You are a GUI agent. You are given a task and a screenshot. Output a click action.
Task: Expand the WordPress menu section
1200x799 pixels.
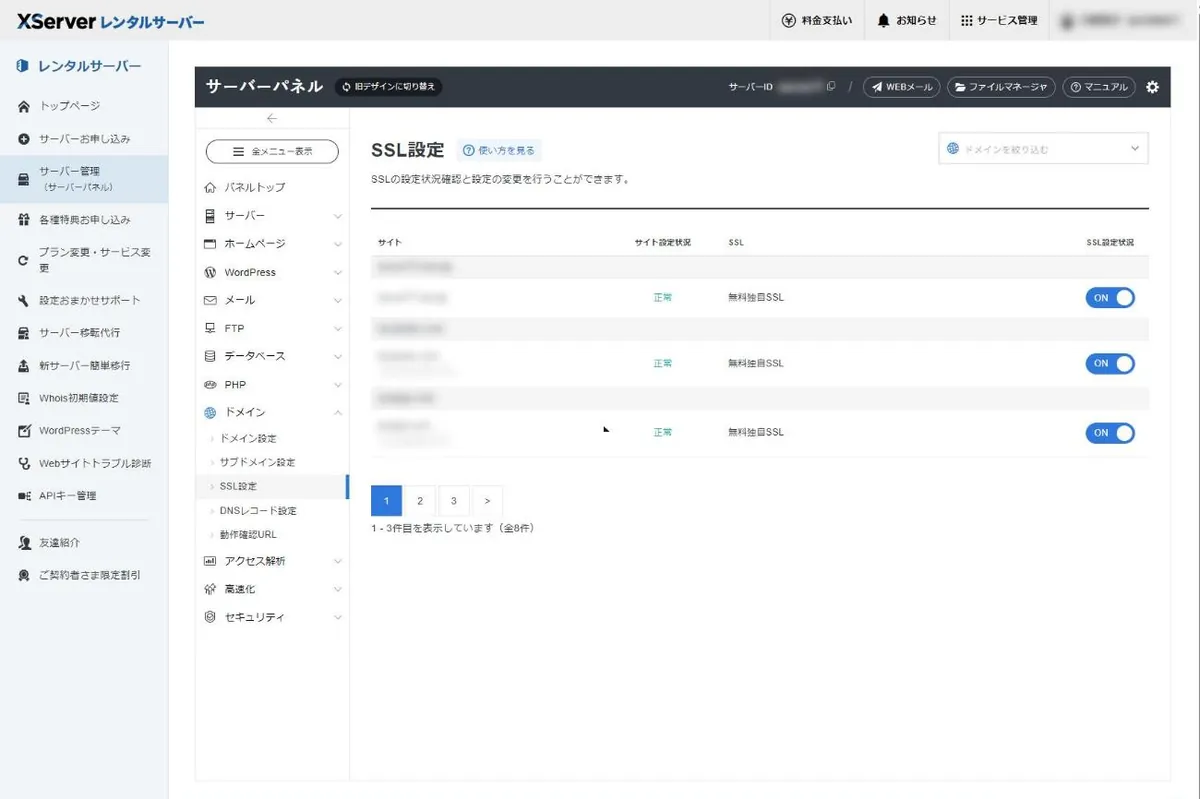coord(272,272)
